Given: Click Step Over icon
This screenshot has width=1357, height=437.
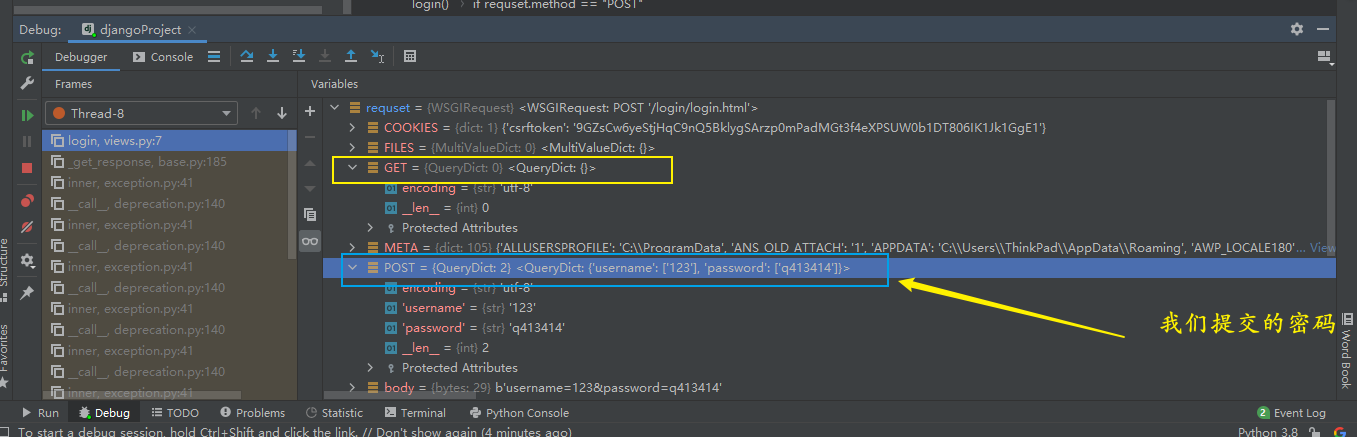Looking at the screenshot, I should tap(247, 57).
